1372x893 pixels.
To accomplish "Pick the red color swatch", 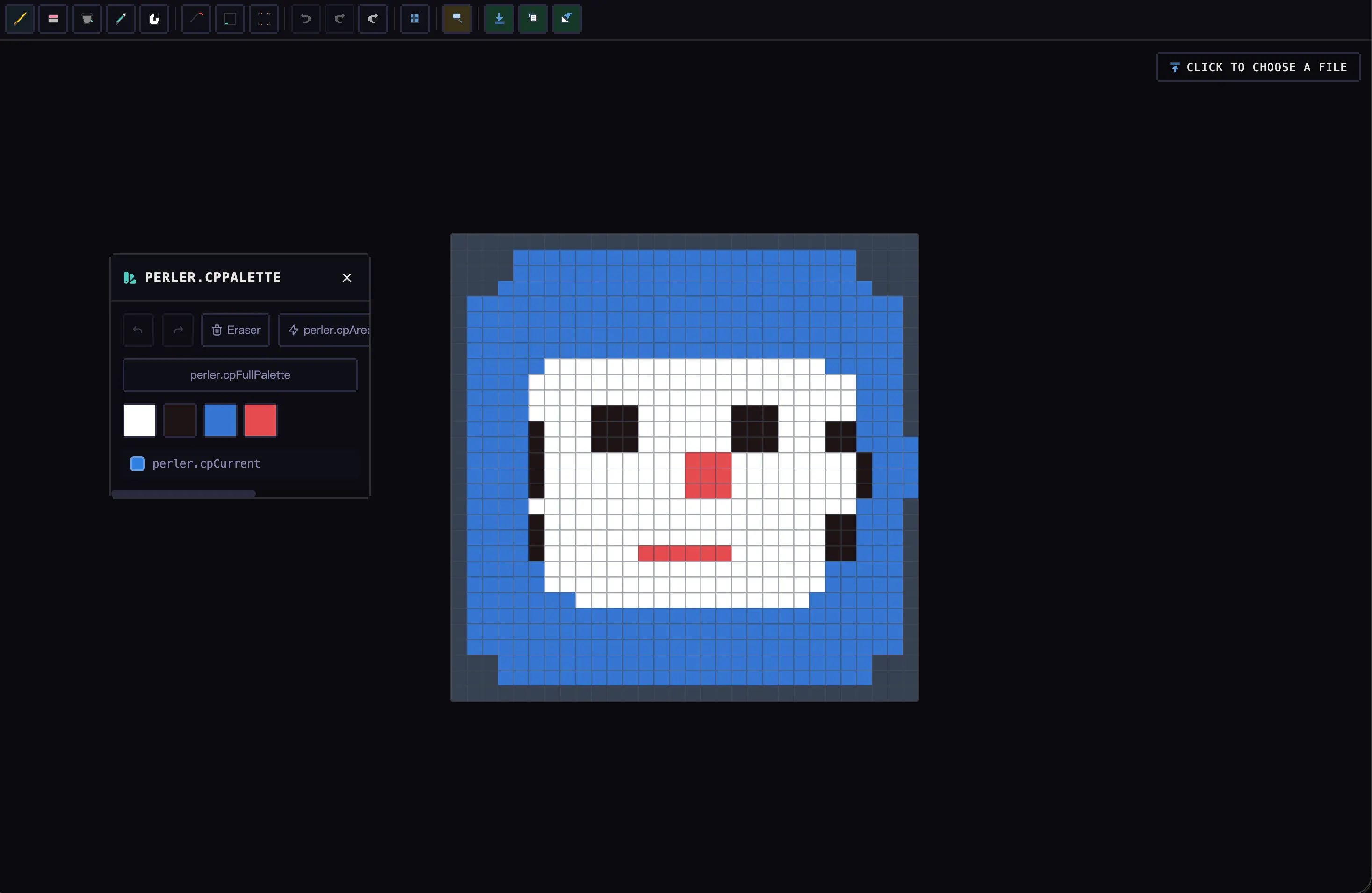I will tap(260, 420).
